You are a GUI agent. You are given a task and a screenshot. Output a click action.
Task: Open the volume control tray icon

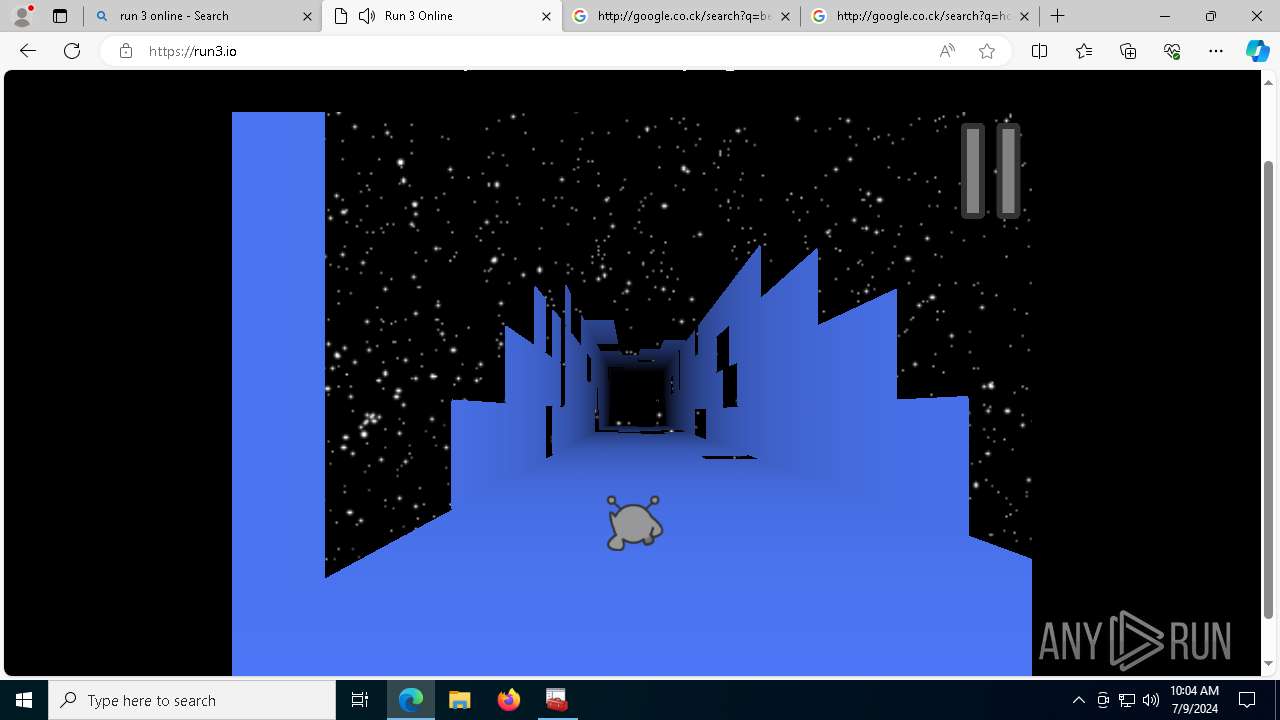[1150, 700]
